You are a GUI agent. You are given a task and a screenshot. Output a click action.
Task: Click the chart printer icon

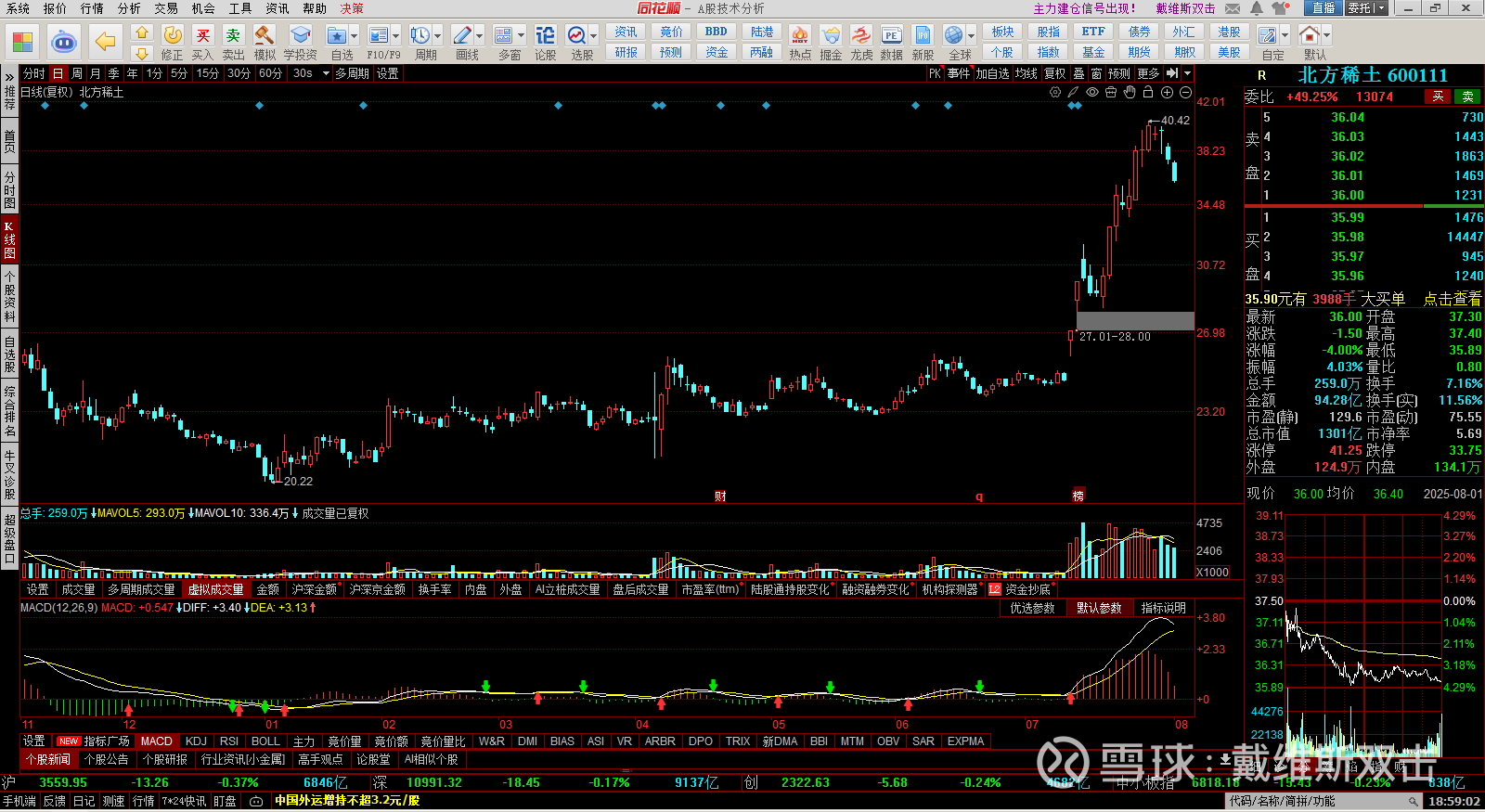point(1111,92)
